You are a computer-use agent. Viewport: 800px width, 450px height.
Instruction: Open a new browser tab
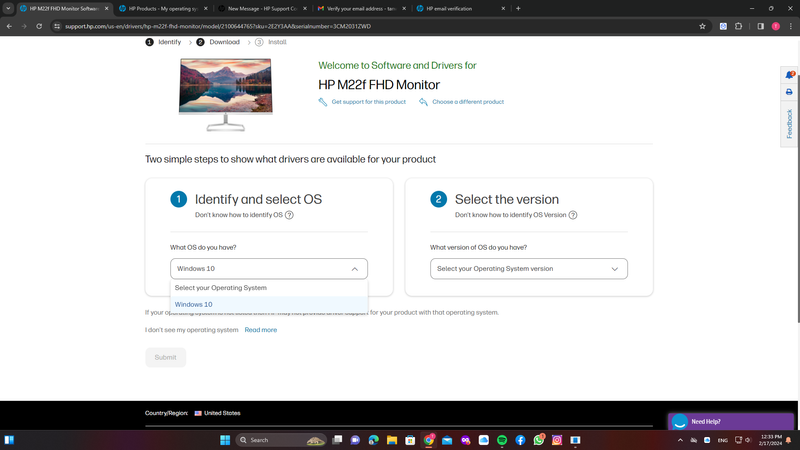[x=518, y=8]
